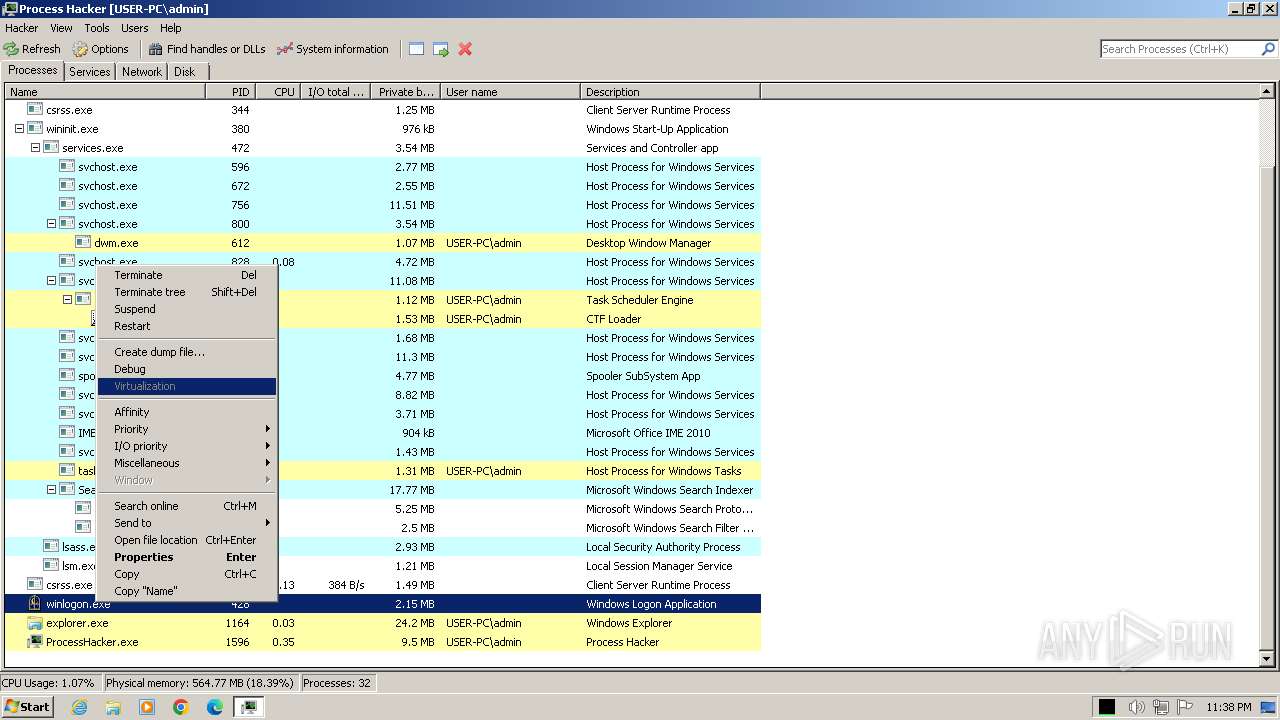
Task: Click Physical memory status entry
Action: point(200,683)
